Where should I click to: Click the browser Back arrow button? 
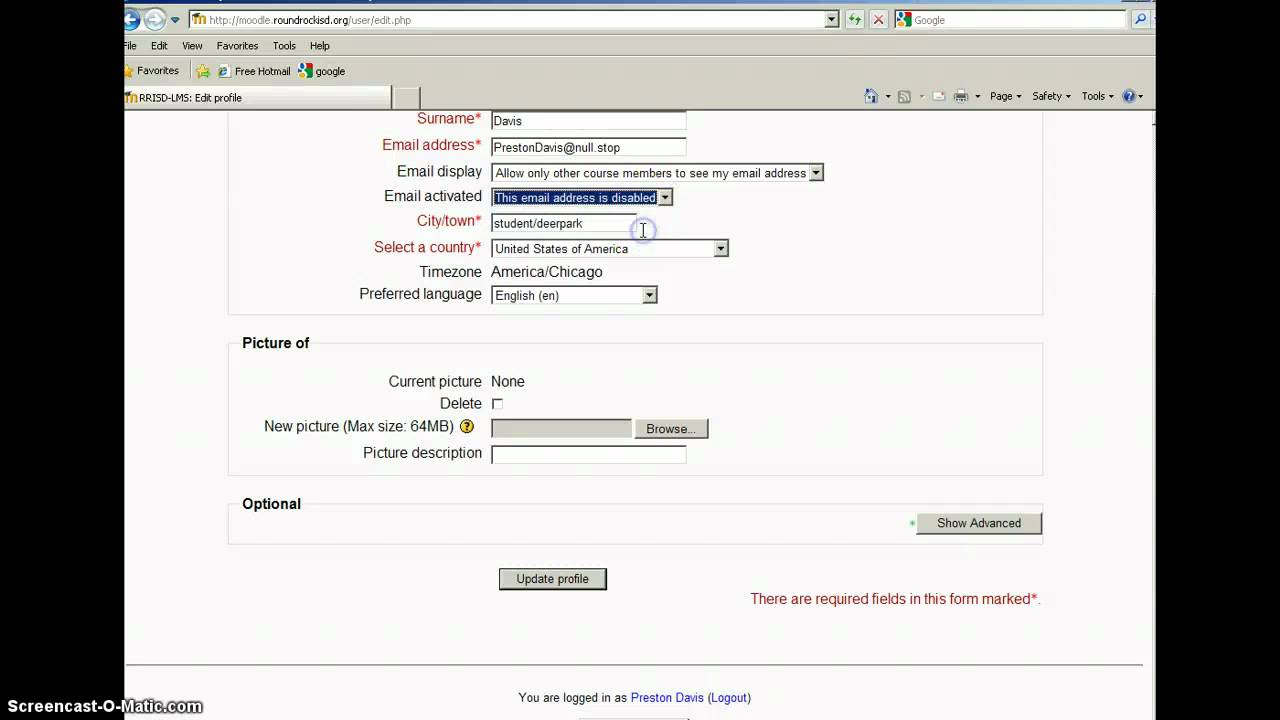pos(131,19)
